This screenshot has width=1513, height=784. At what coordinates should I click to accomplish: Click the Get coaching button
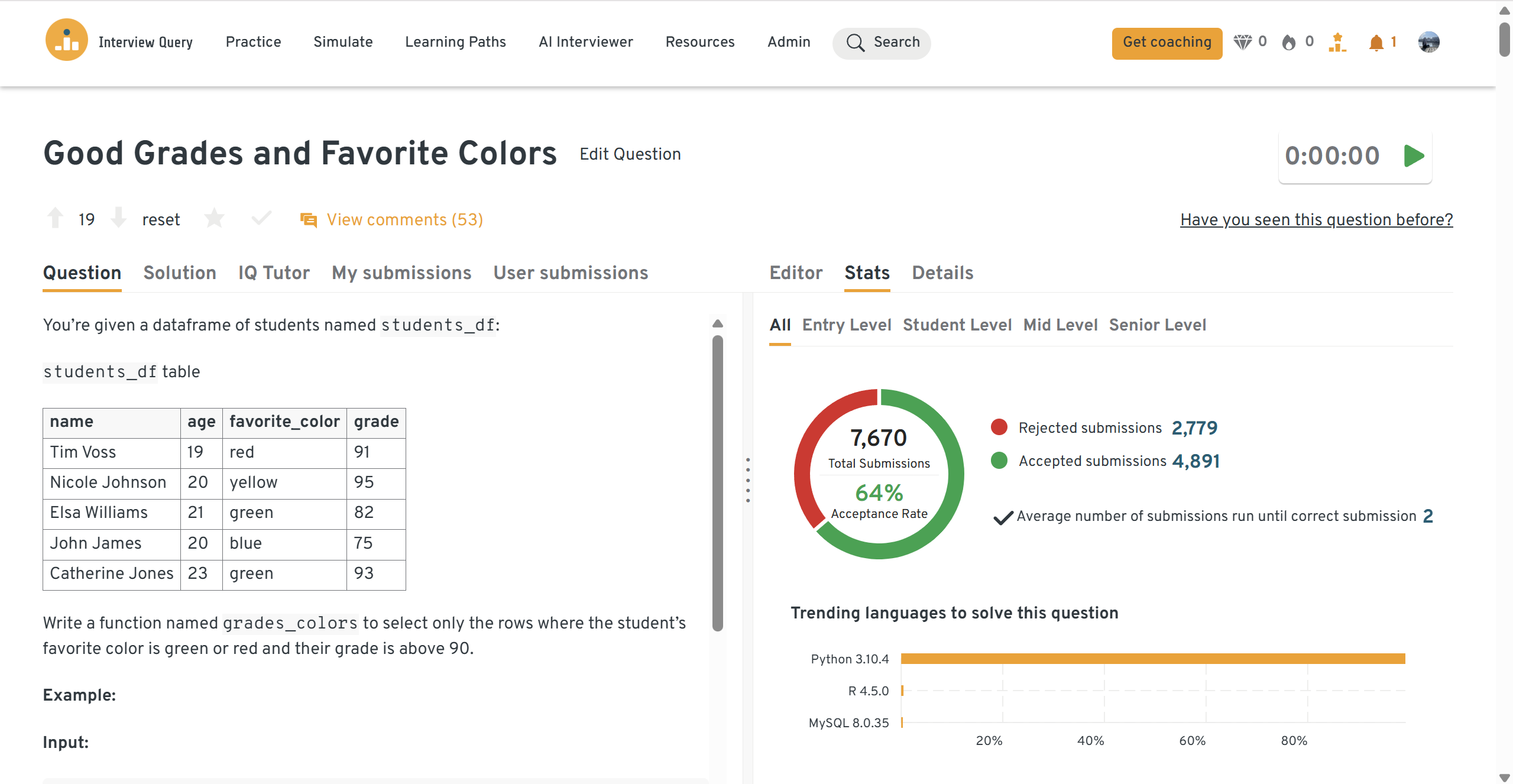pyautogui.click(x=1167, y=43)
